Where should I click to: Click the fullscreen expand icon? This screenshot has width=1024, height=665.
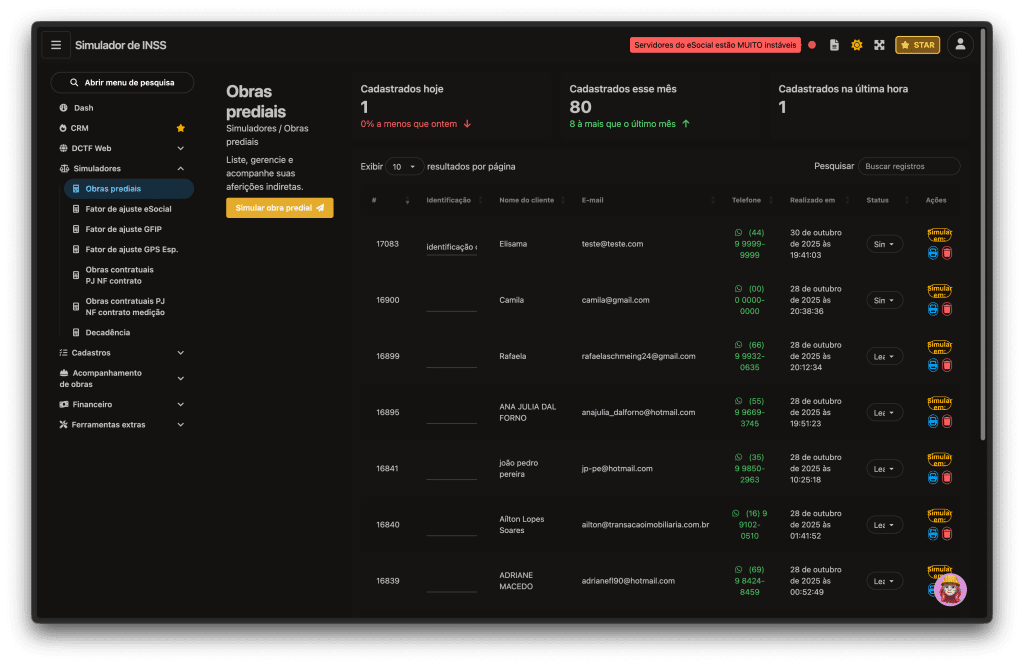tap(879, 45)
